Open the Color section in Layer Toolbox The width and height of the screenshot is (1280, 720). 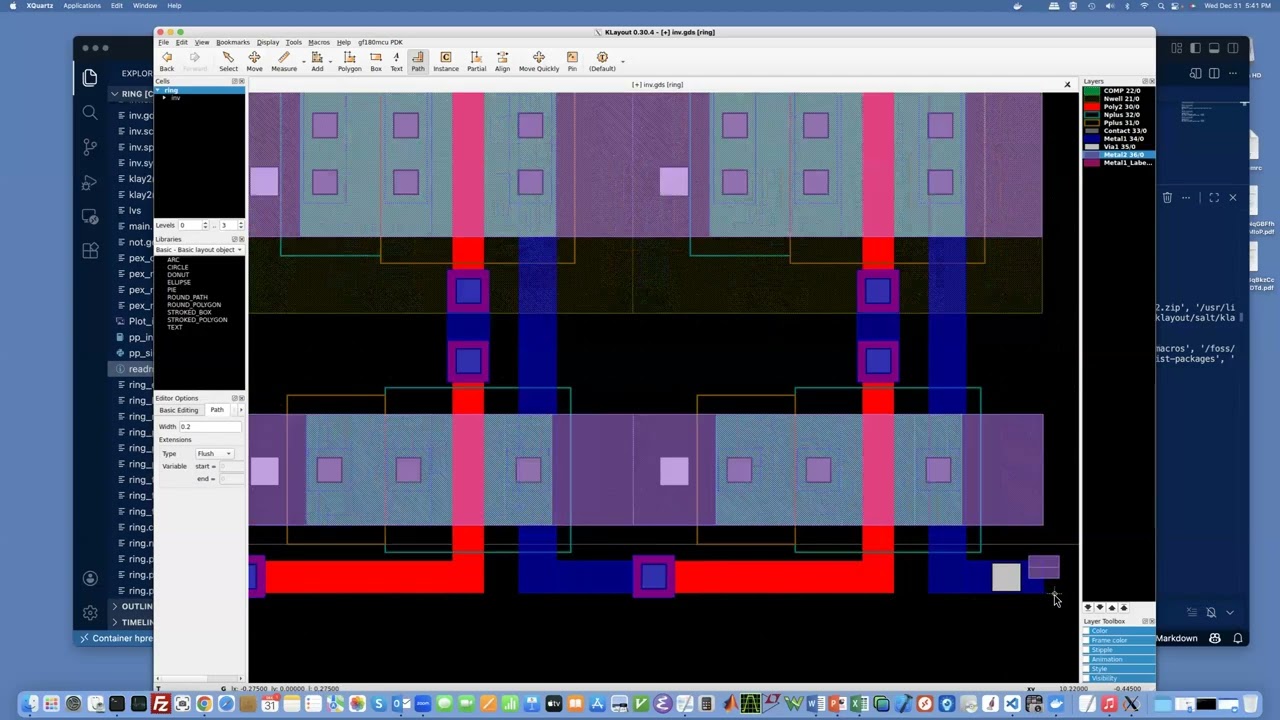[1119, 631]
